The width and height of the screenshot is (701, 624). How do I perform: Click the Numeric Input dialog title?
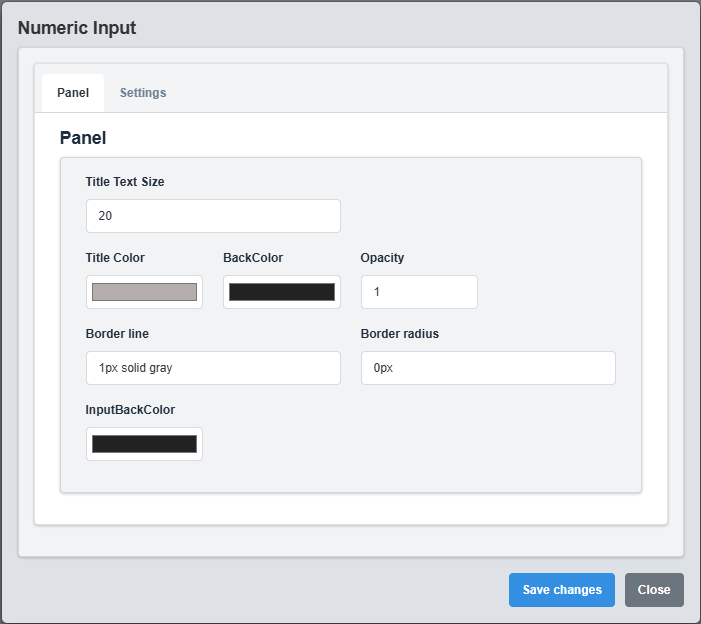[77, 28]
